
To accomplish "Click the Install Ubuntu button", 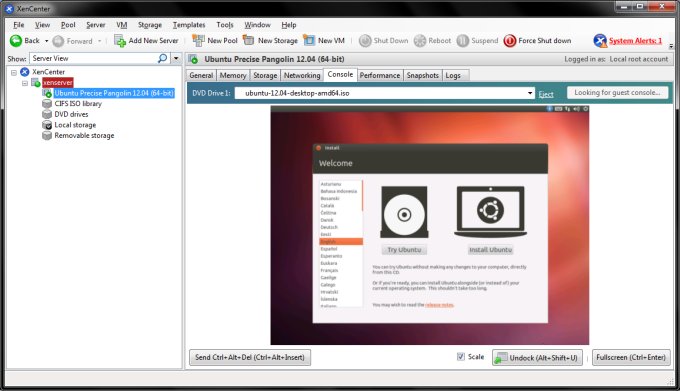I will 490,250.
